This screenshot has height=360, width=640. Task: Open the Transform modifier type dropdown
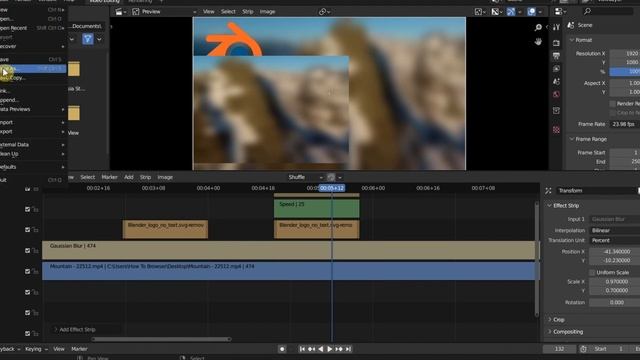tap(597, 191)
